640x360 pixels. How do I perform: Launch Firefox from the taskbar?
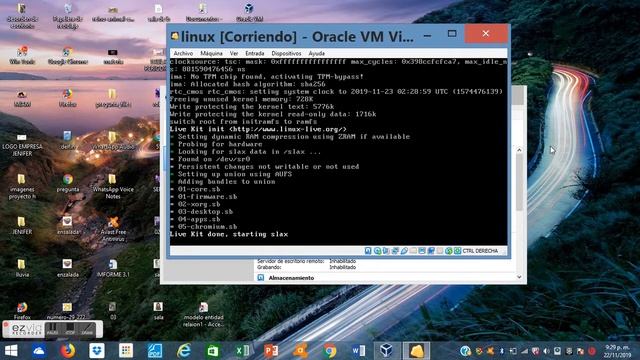click(x=68, y=351)
